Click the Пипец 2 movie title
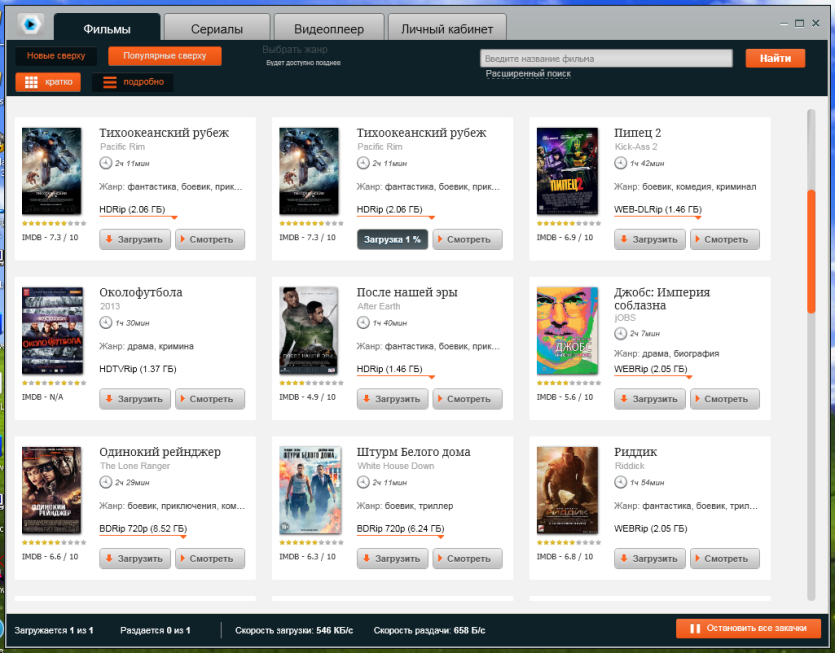 [x=637, y=133]
